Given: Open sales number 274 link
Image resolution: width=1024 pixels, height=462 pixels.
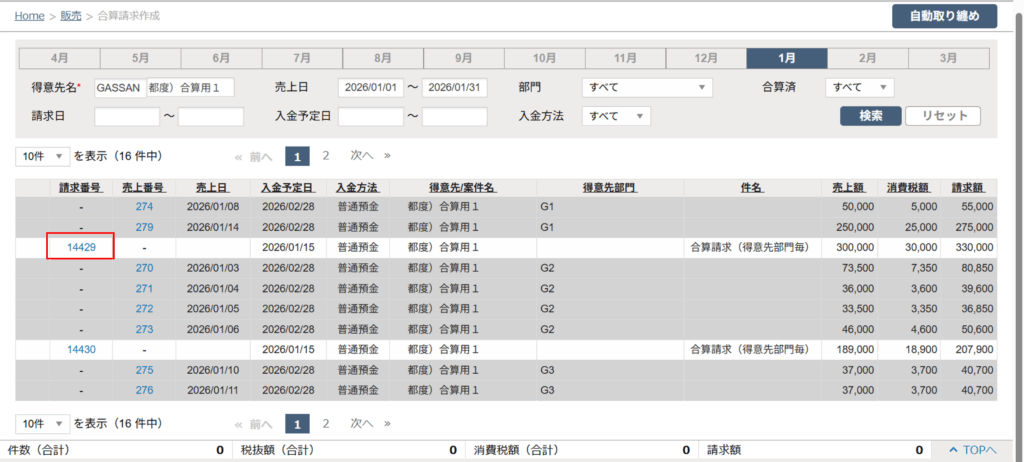Looking at the screenshot, I should [144, 206].
